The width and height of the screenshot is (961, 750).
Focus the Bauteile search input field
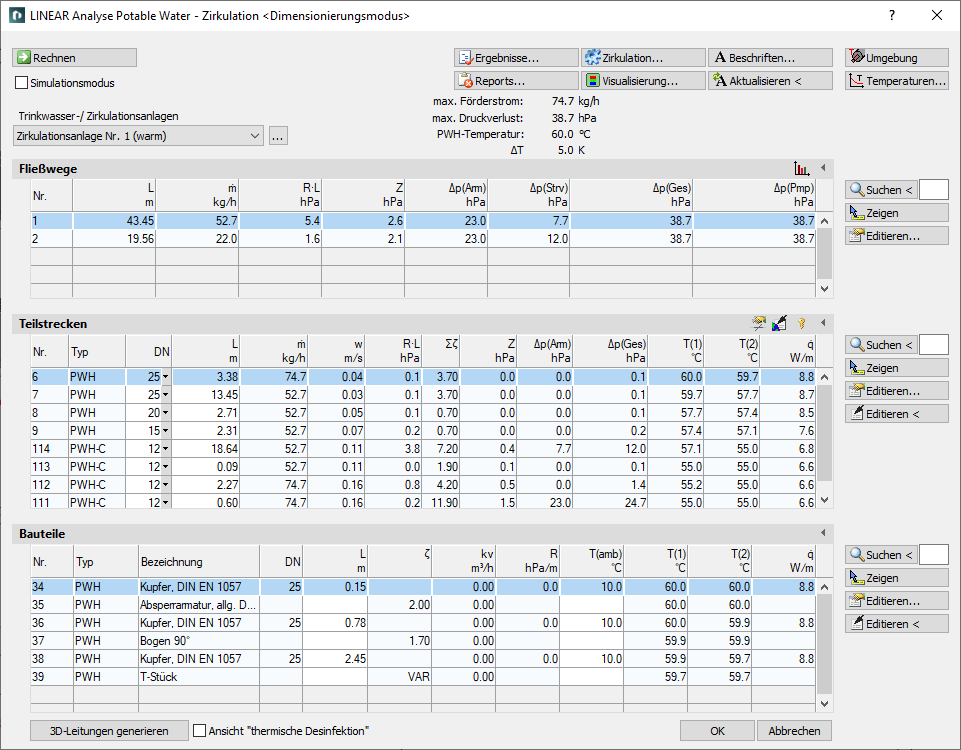[934, 555]
